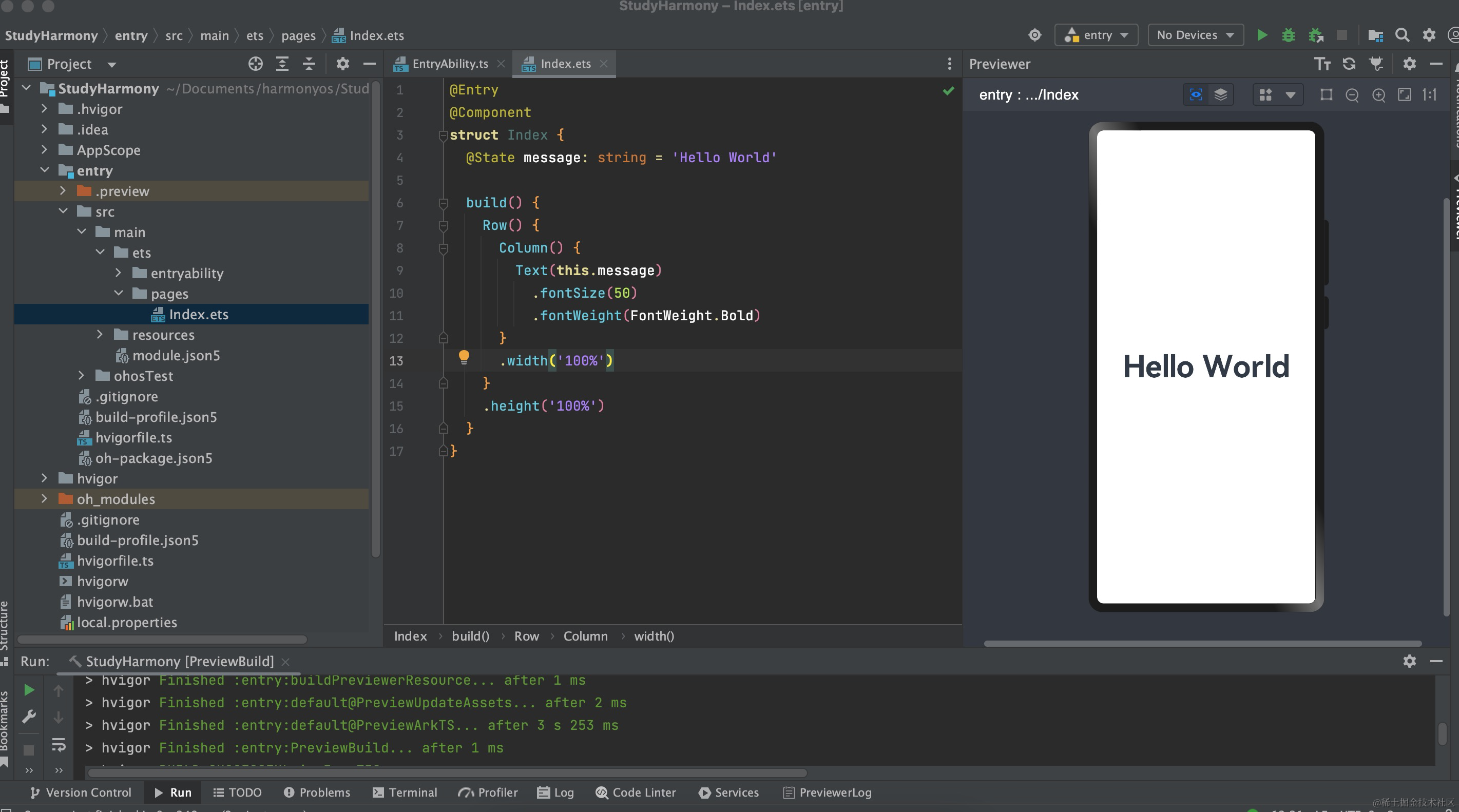The width and height of the screenshot is (1459, 812).
Task: Reset preview to 1:1 scale
Action: (1430, 94)
